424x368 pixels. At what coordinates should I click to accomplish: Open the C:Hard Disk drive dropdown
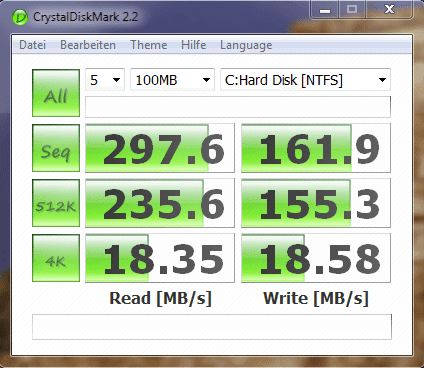click(x=305, y=80)
